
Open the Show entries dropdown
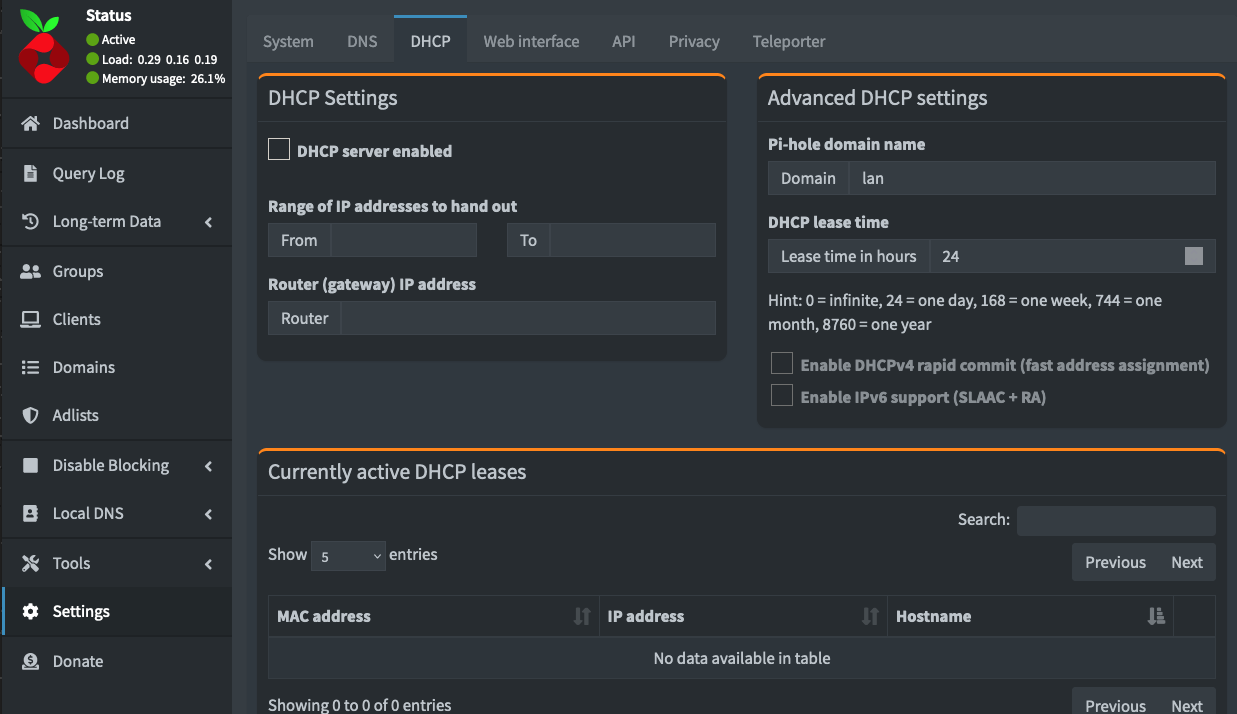pos(348,554)
